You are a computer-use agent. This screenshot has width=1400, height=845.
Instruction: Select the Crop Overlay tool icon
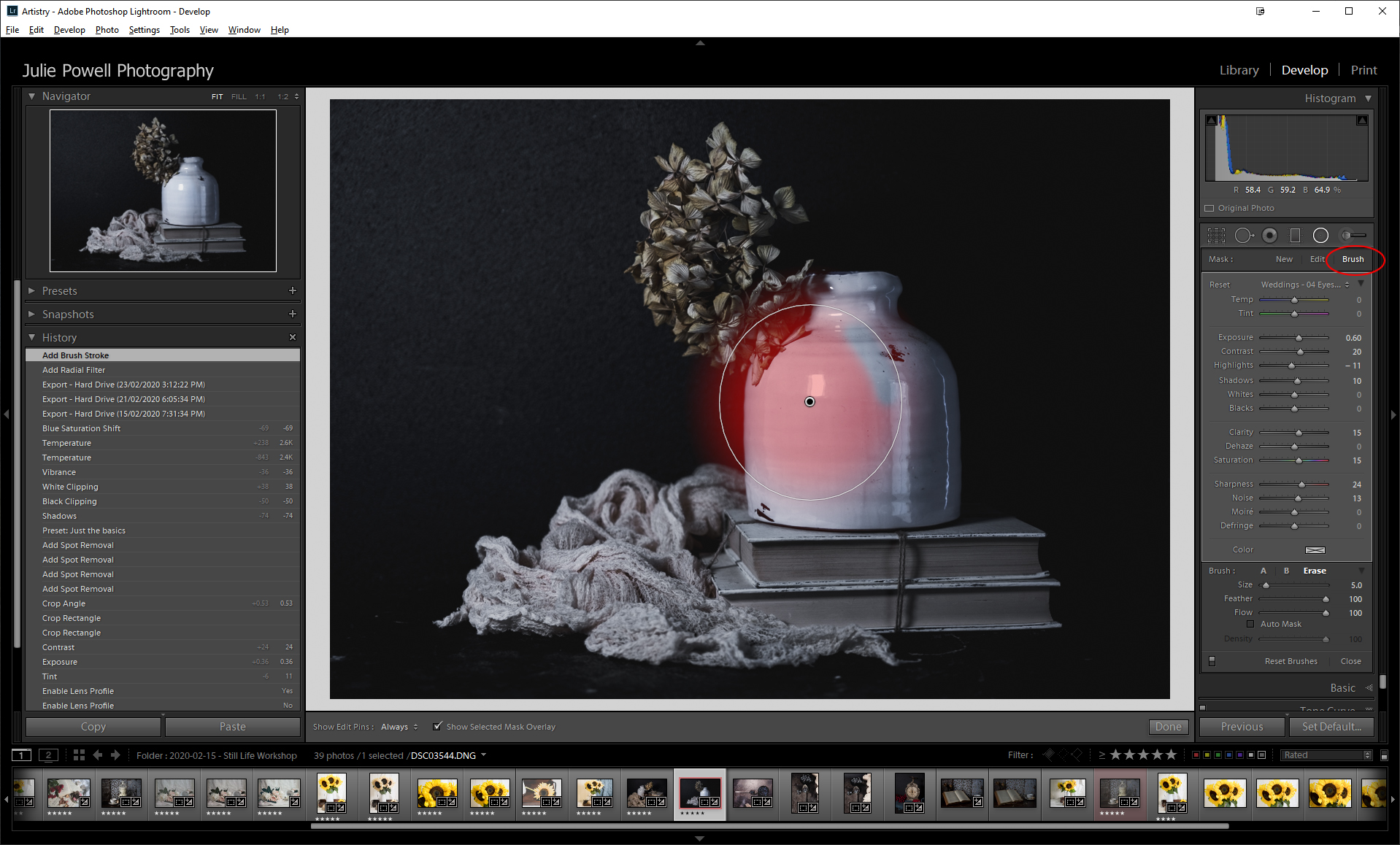[x=1216, y=236]
